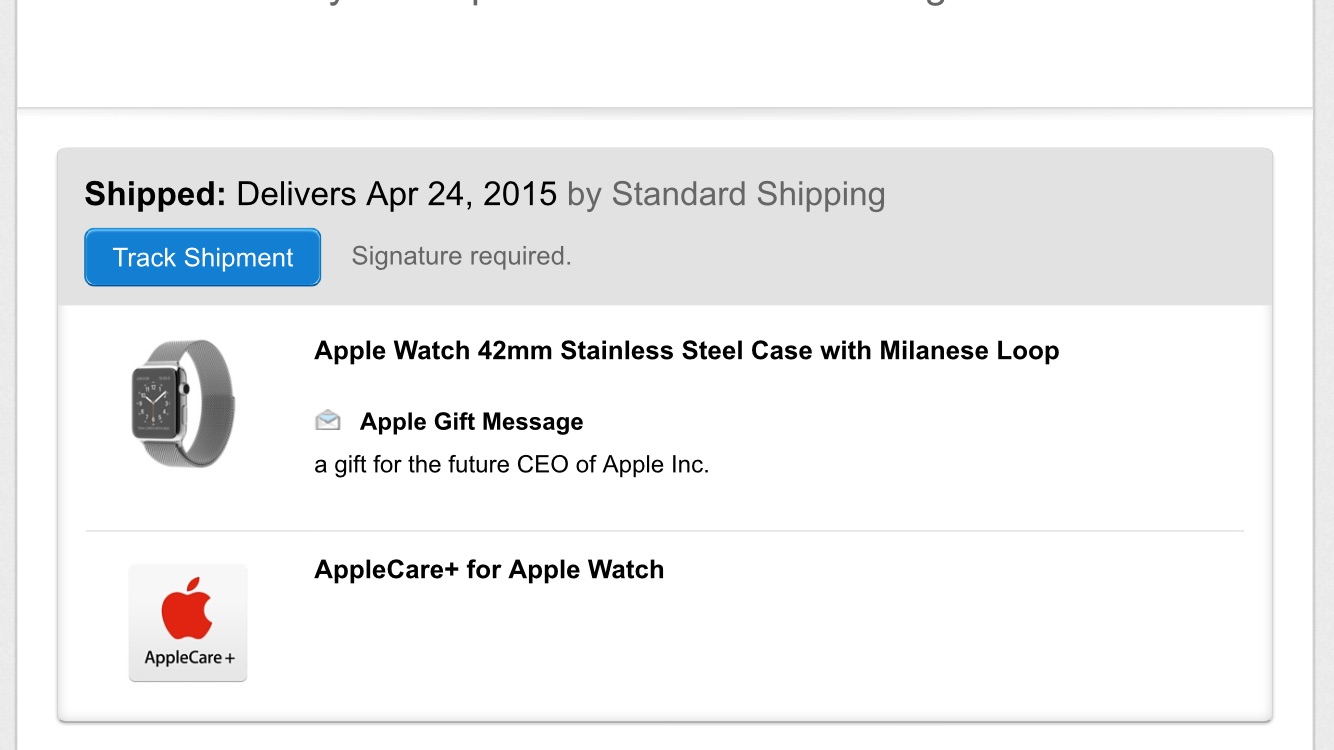Tap the AppleCare+ product icon
Viewport: 1334px width, 750px height.
click(x=188, y=623)
